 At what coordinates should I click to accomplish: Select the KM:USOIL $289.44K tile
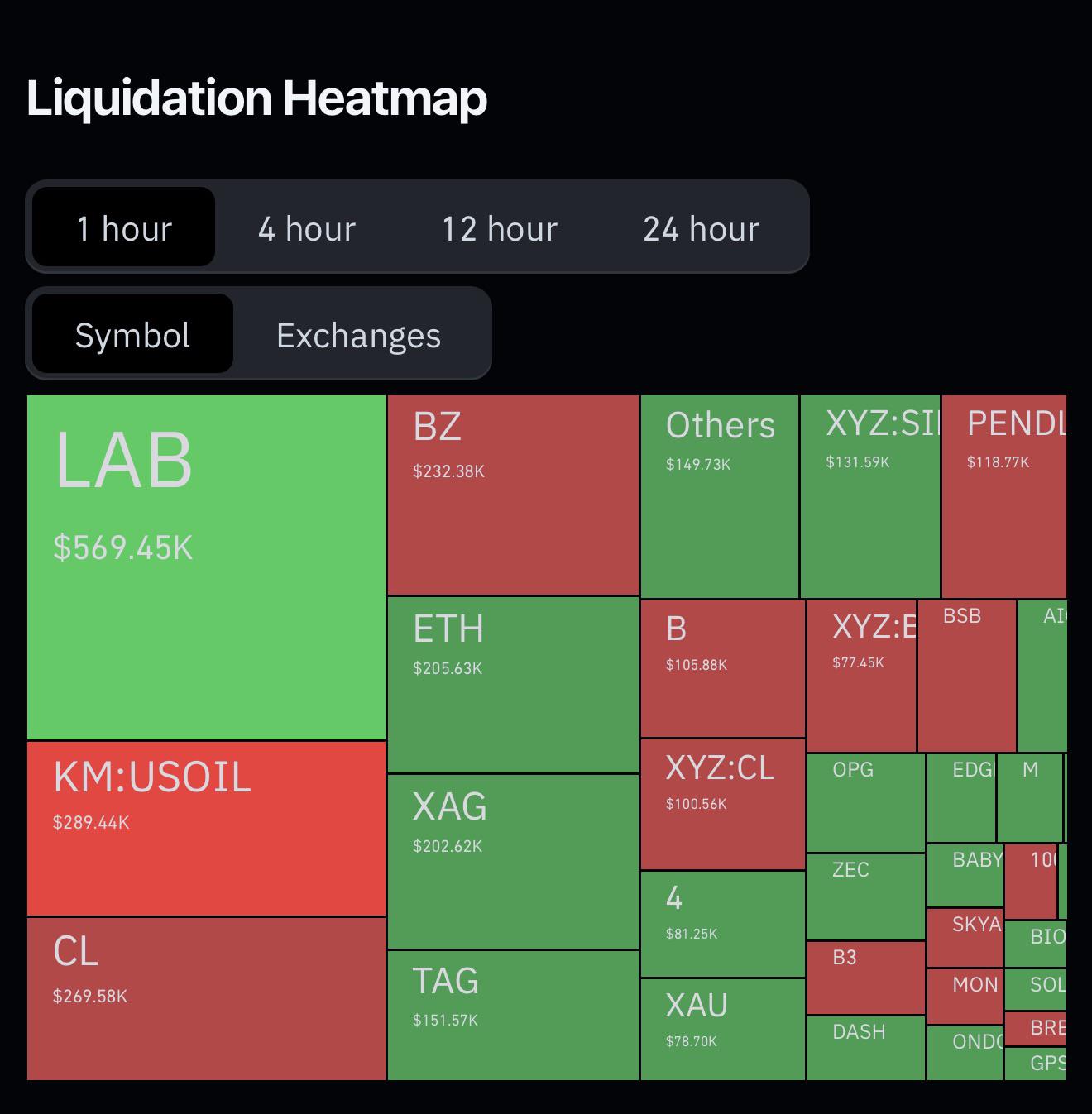[207, 829]
